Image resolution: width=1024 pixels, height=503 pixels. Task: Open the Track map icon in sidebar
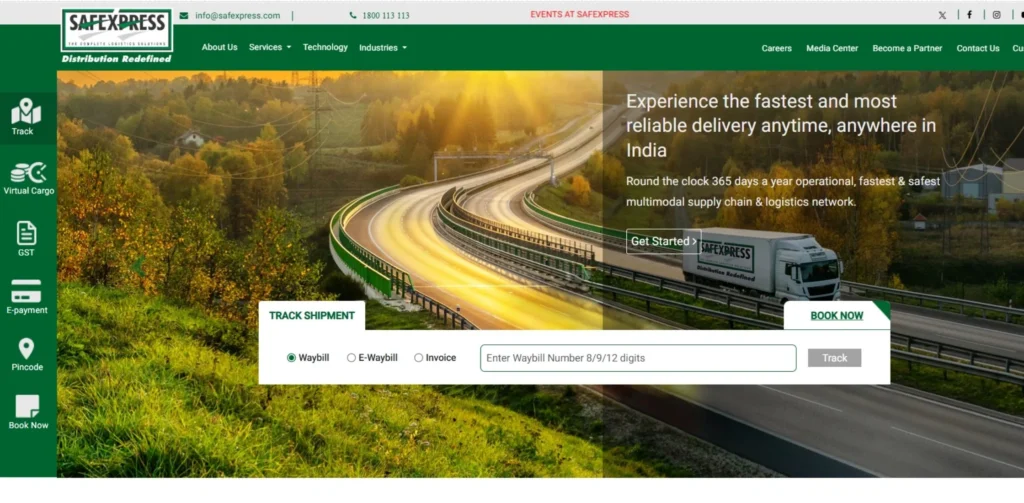pyautogui.click(x=25, y=112)
